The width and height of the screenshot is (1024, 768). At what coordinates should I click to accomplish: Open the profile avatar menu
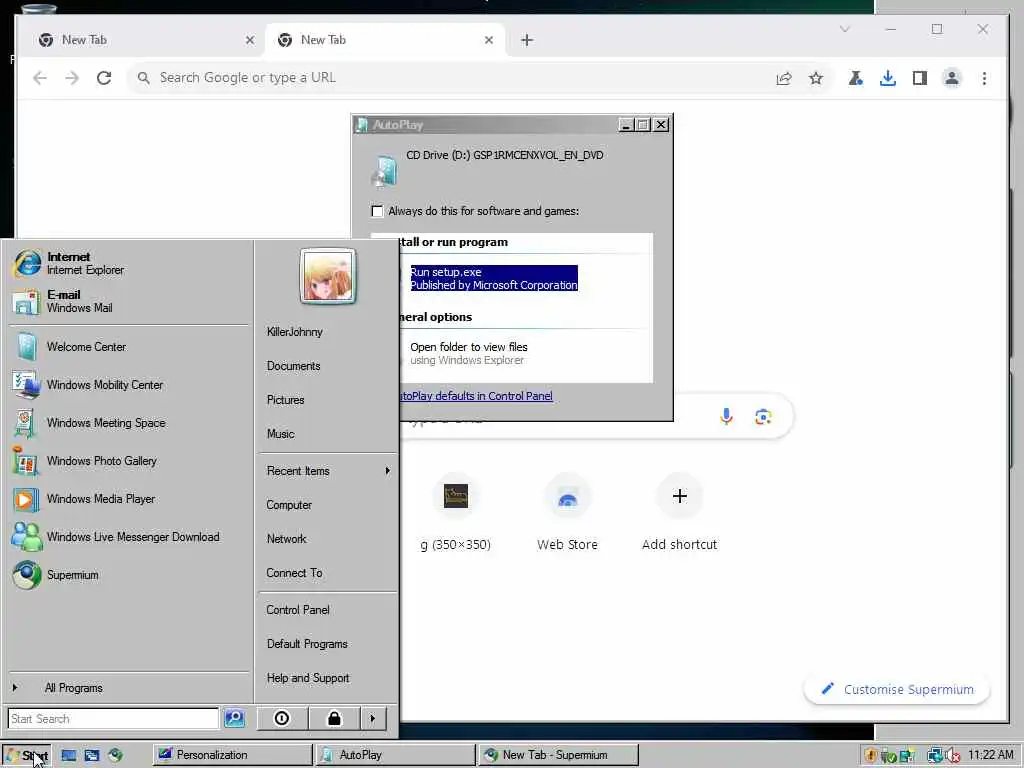pos(952,78)
